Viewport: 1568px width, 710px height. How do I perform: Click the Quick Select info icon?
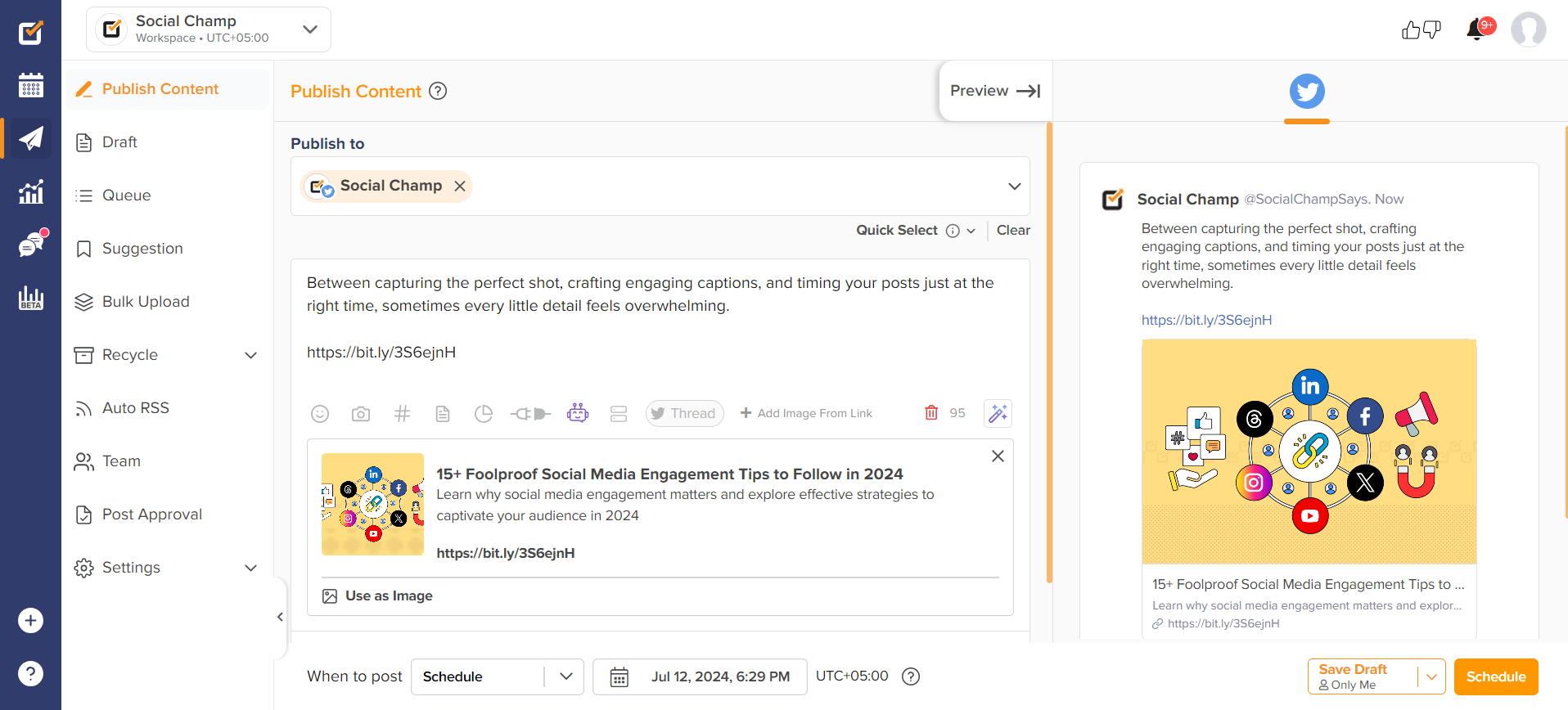(x=953, y=231)
